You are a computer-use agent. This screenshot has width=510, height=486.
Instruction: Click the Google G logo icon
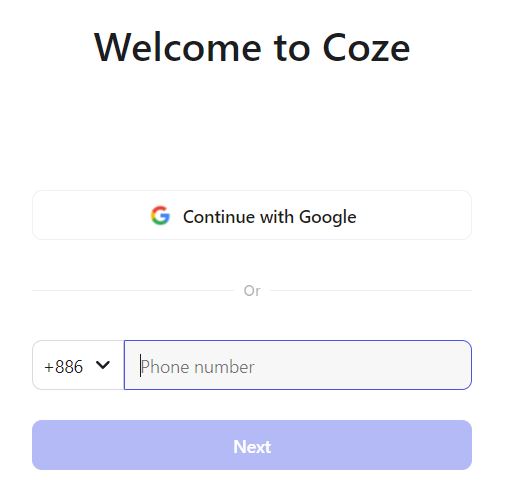(x=160, y=215)
